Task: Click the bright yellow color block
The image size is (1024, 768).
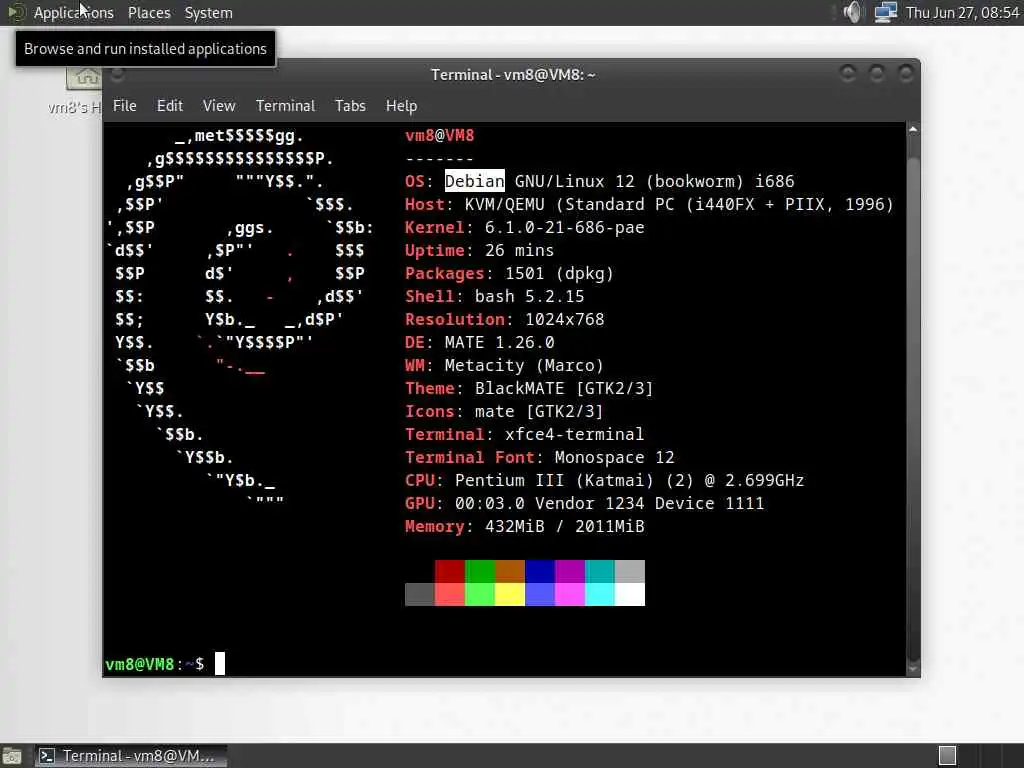Action: 510,594
